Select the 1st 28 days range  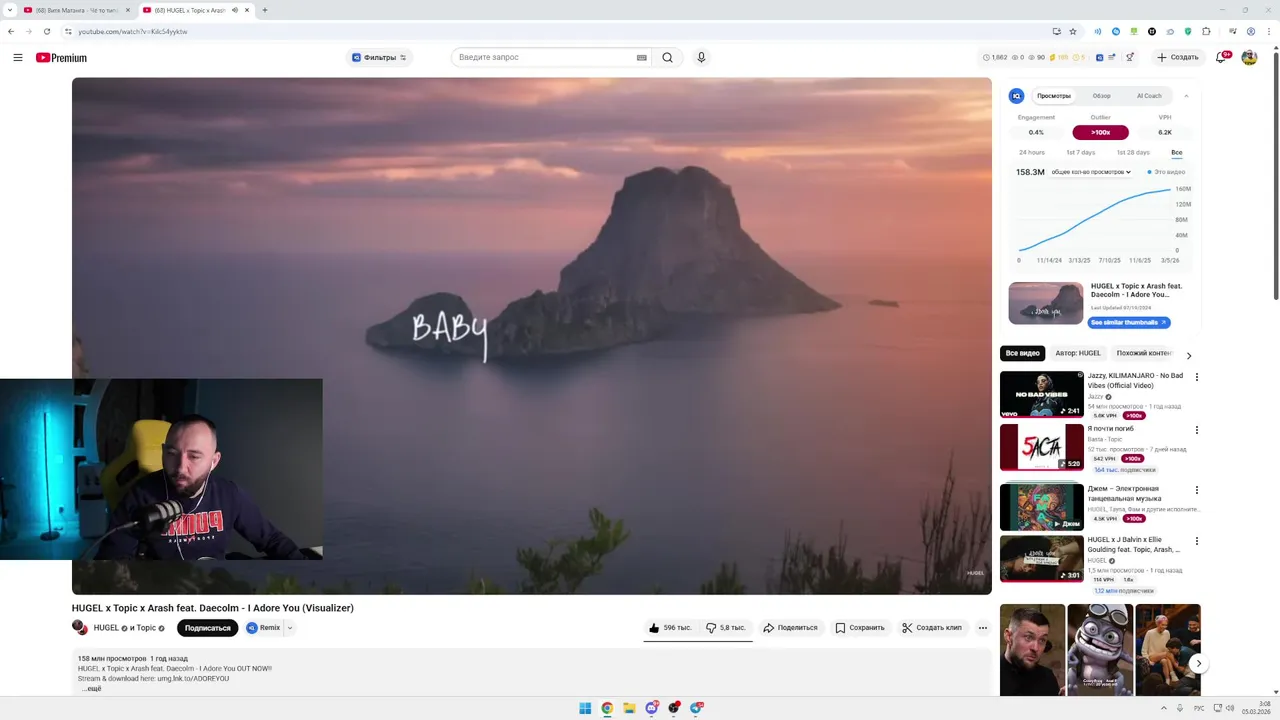click(1133, 153)
